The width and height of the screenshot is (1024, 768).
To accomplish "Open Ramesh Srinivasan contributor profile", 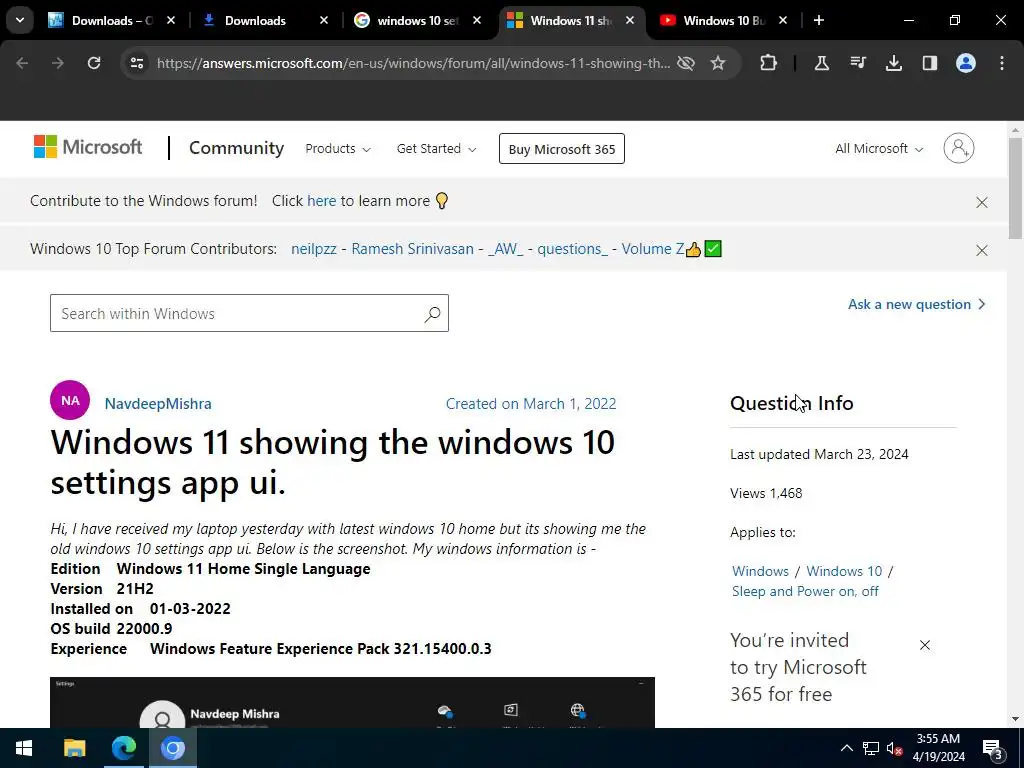I will point(412,249).
